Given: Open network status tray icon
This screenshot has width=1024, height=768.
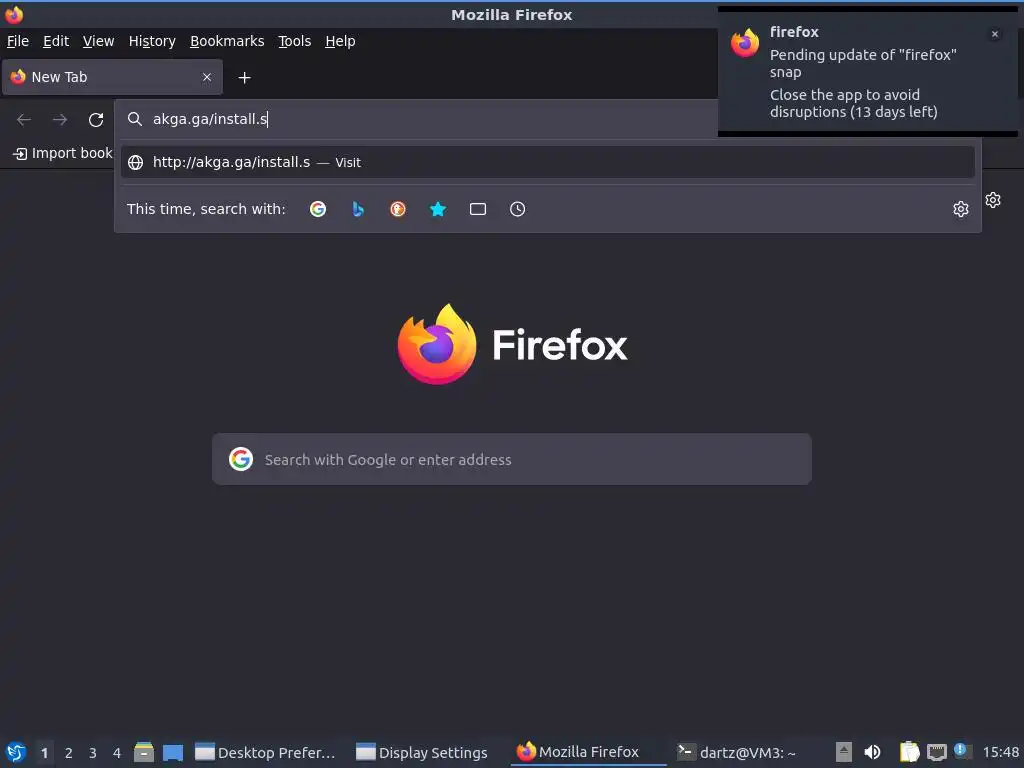Looking at the screenshot, I should coord(937,752).
